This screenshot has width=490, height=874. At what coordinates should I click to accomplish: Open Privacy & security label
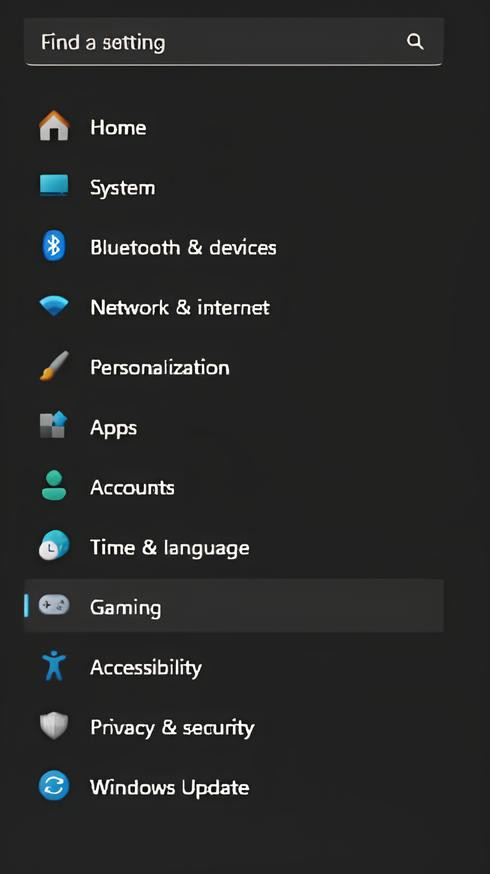172,727
